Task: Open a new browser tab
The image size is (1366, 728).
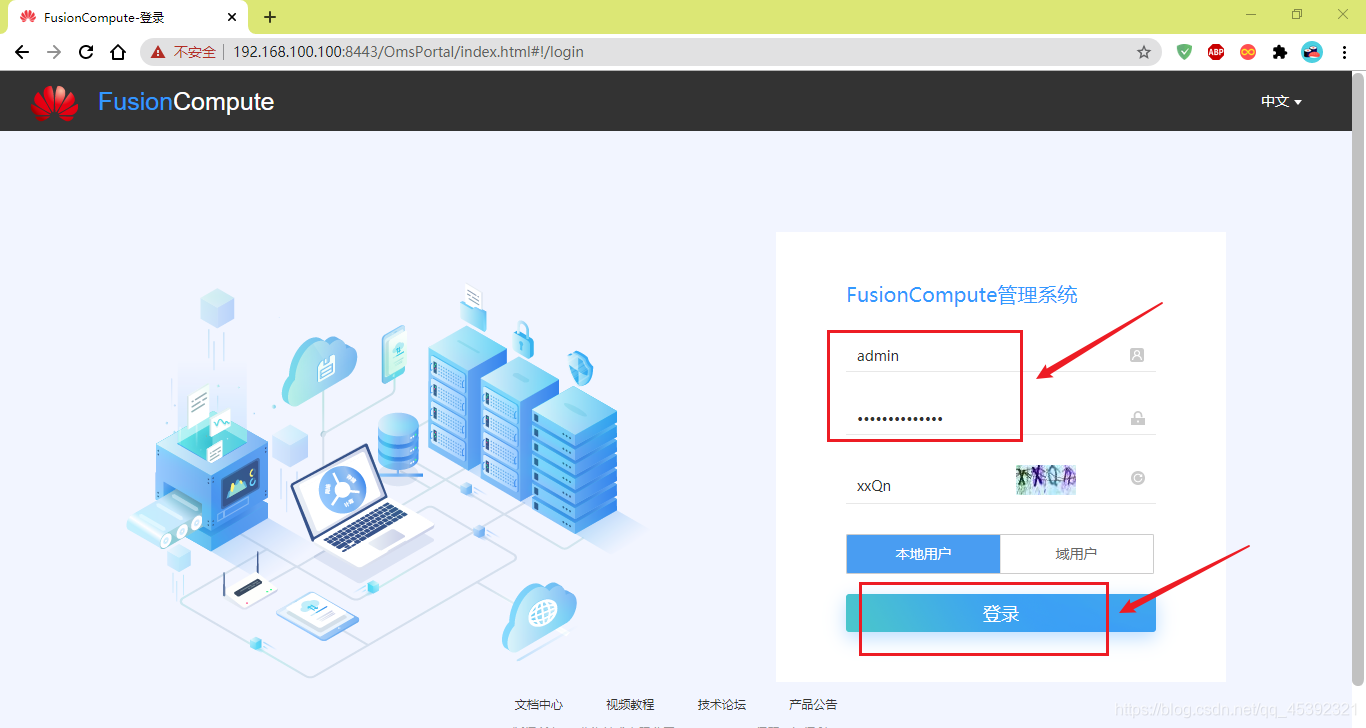Action: 270,17
